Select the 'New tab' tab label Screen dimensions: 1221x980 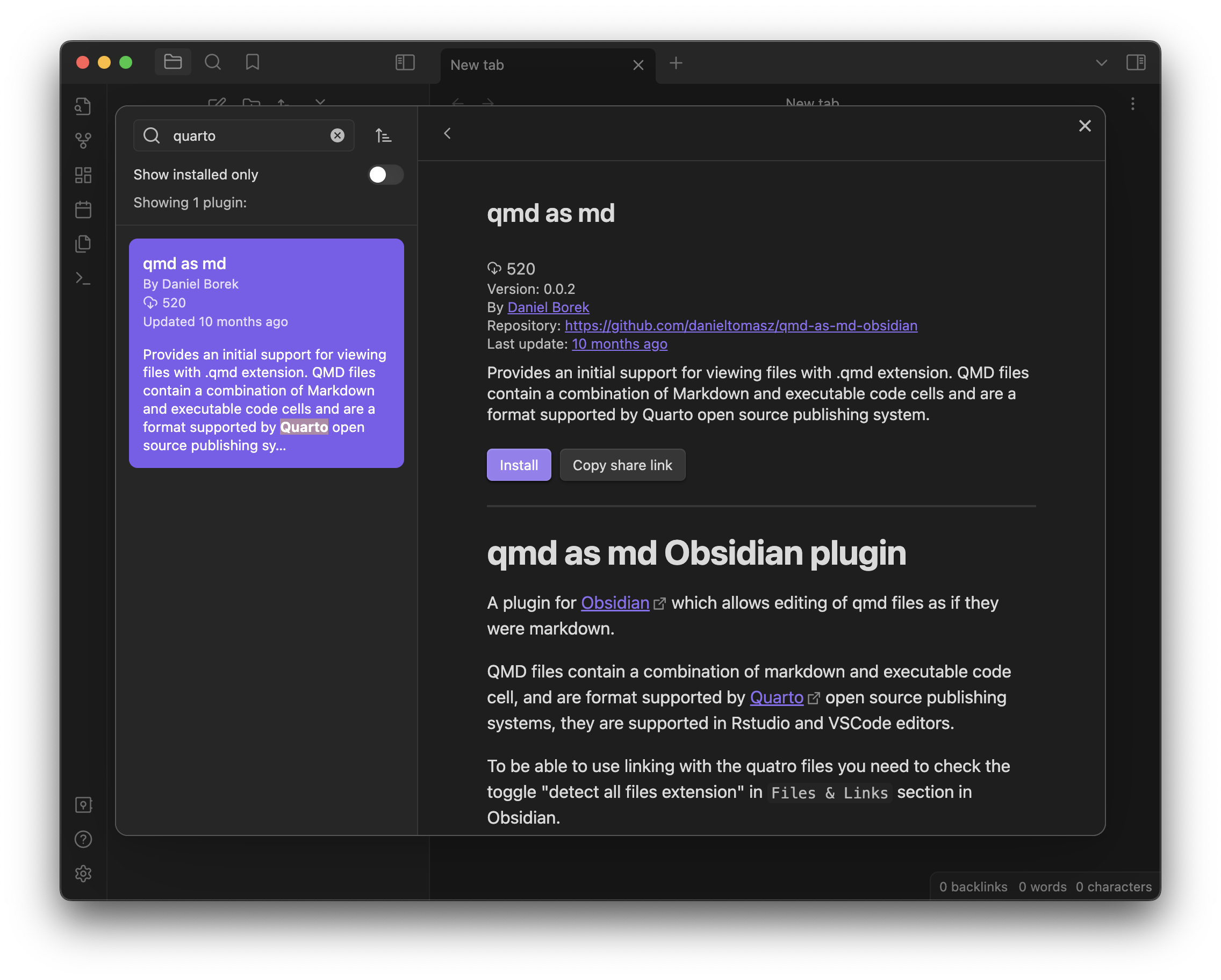(478, 64)
